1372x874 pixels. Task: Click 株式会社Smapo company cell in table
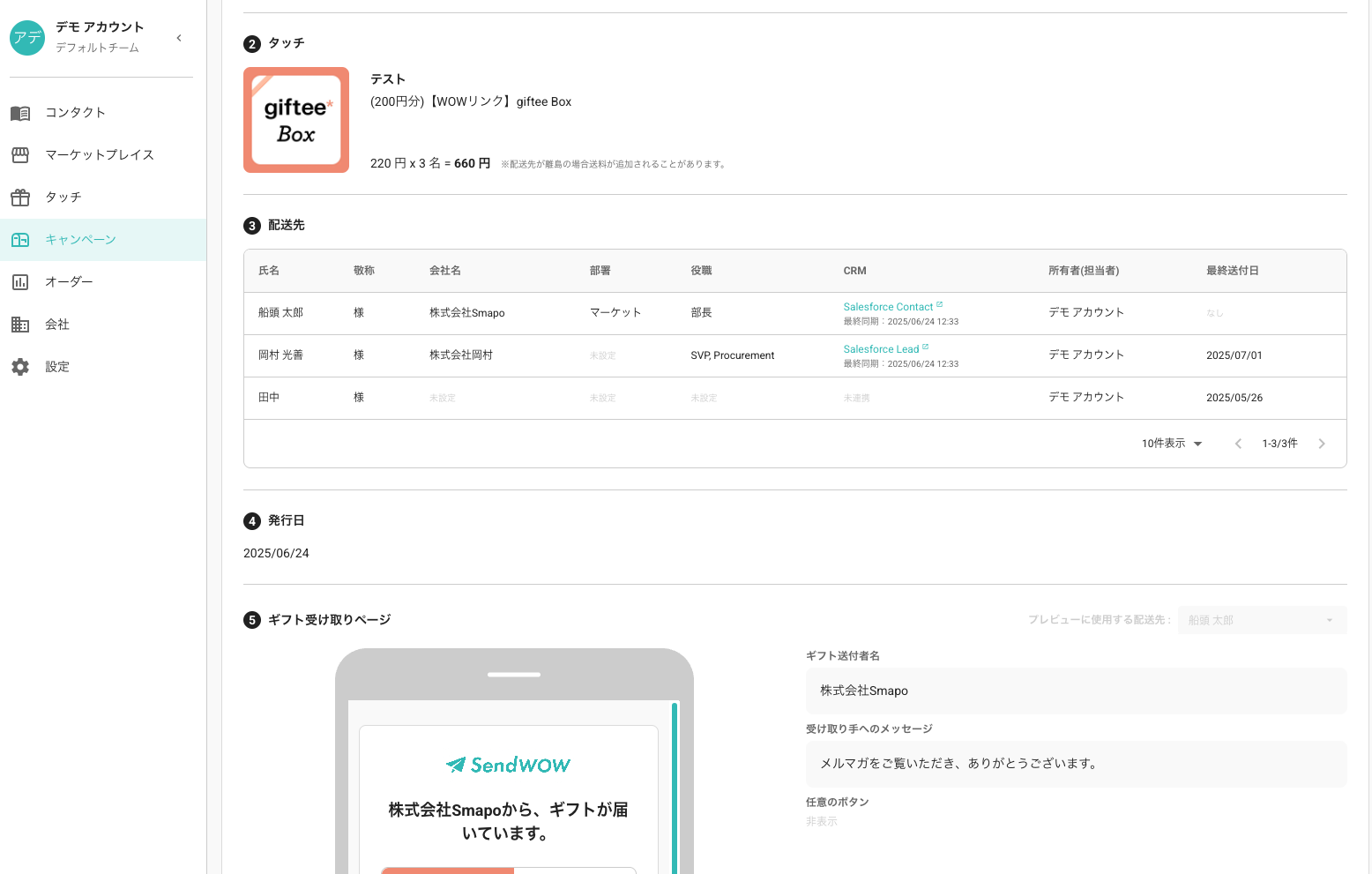pyautogui.click(x=466, y=313)
